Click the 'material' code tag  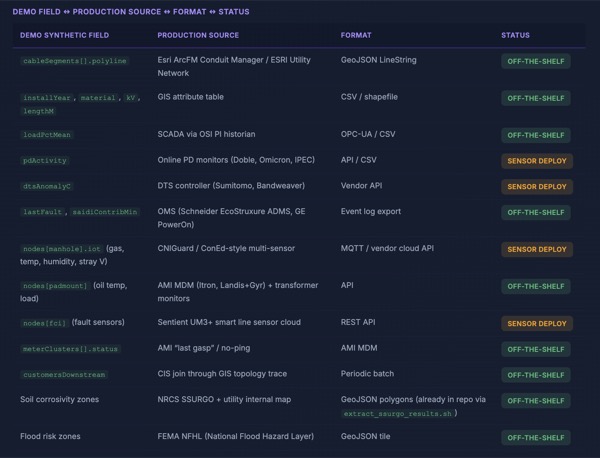click(x=98, y=98)
